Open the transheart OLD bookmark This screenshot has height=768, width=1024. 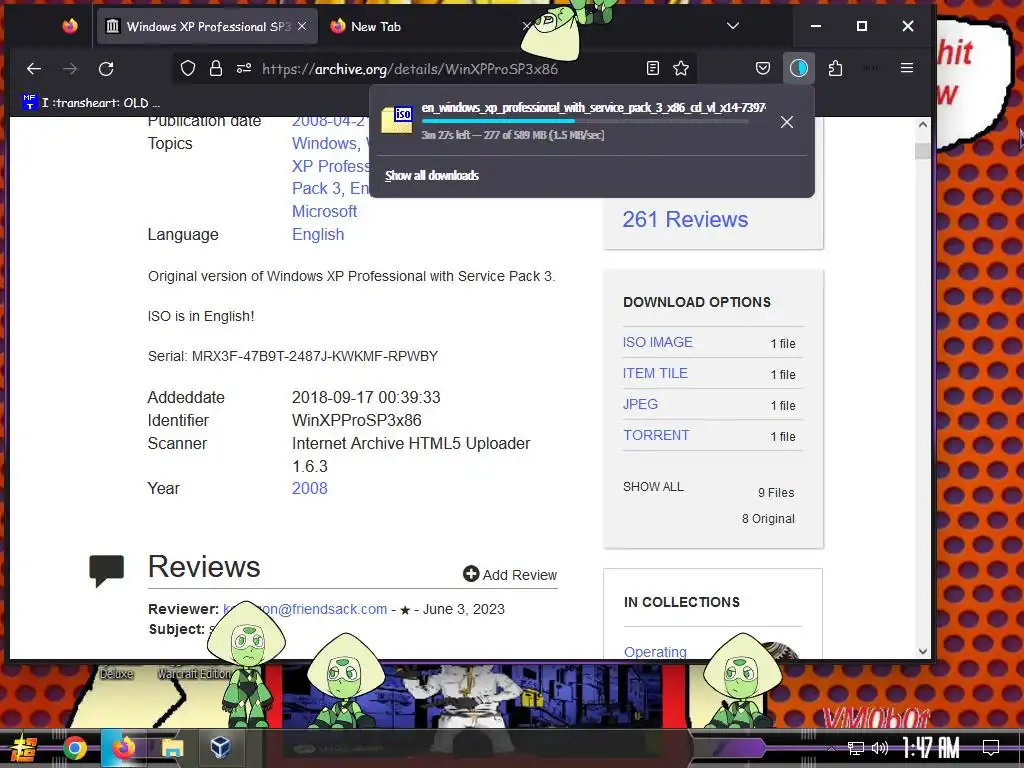tap(91, 103)
